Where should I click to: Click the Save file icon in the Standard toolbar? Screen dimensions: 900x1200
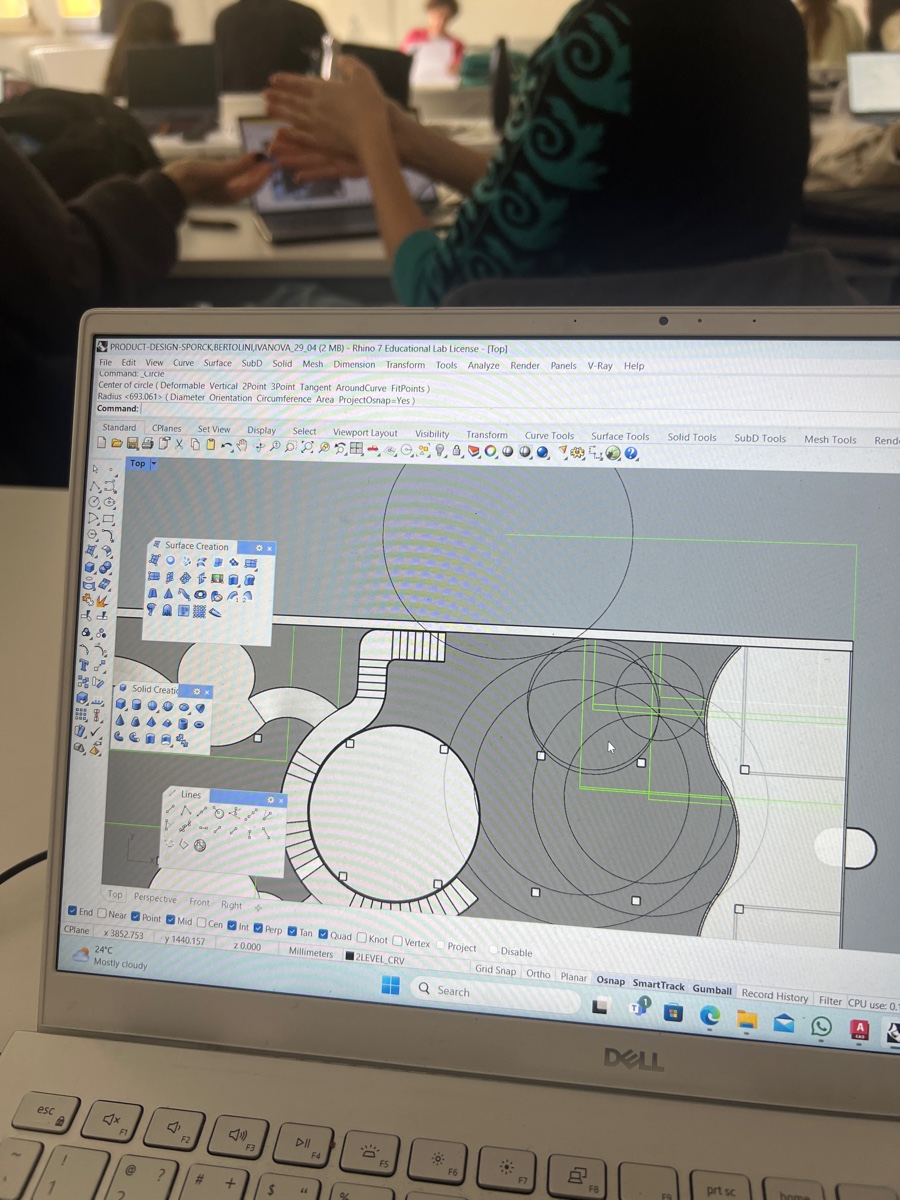pyautogui.click(x=131, y=443)
